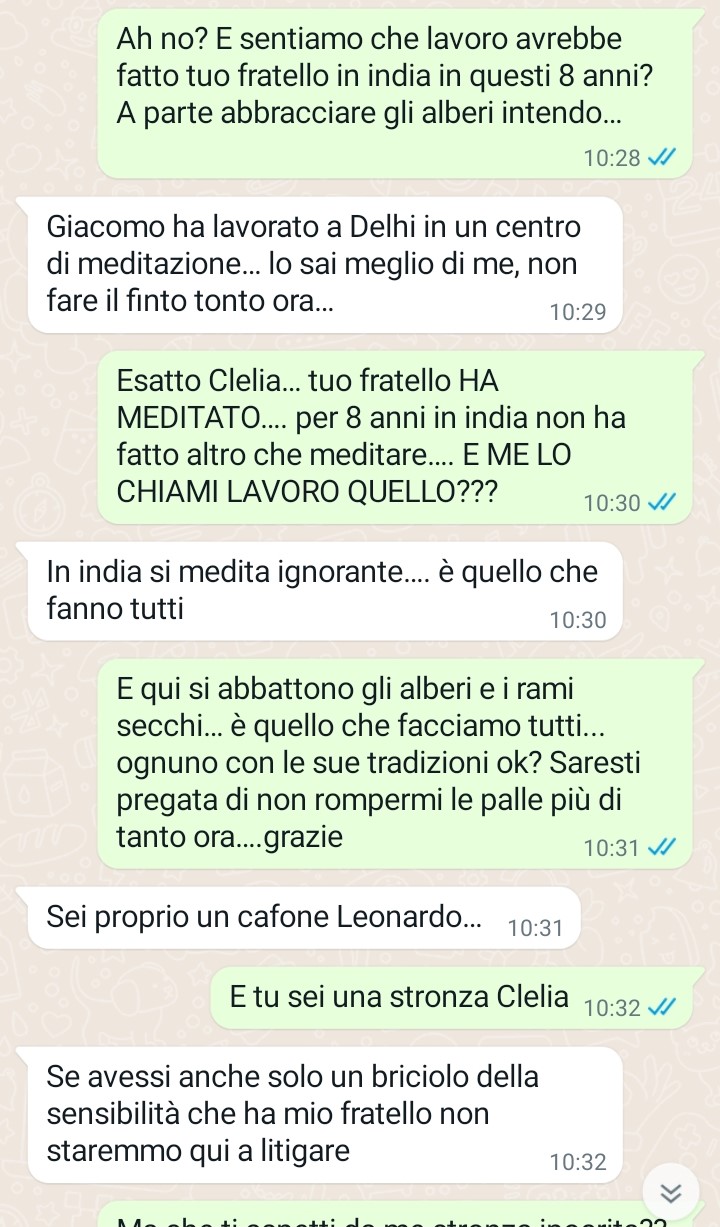
Task: Select the message 'E qui si abbattono gli alberi'
Action: [395, 764]
